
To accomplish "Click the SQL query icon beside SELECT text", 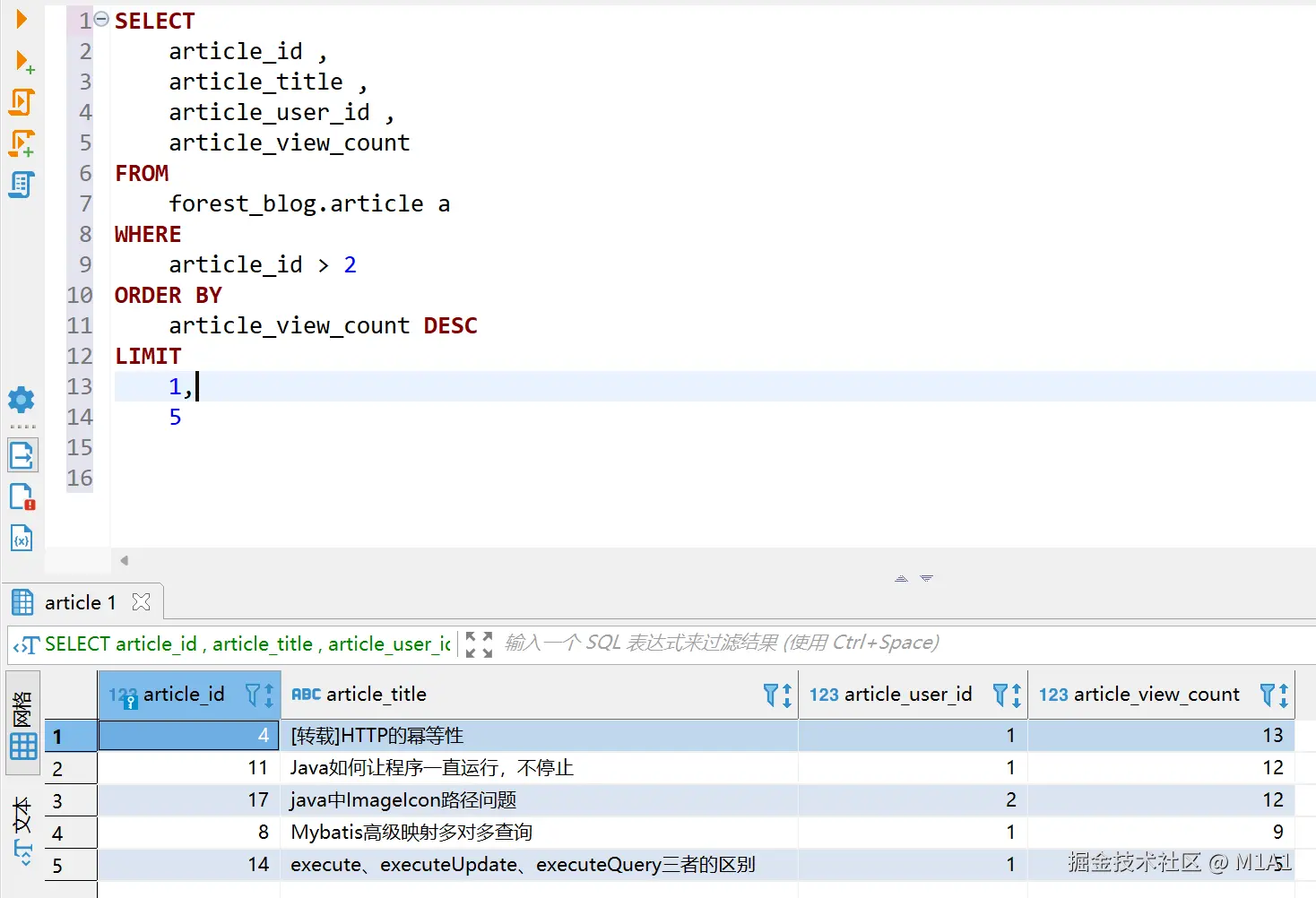I will tap(27, 644).
